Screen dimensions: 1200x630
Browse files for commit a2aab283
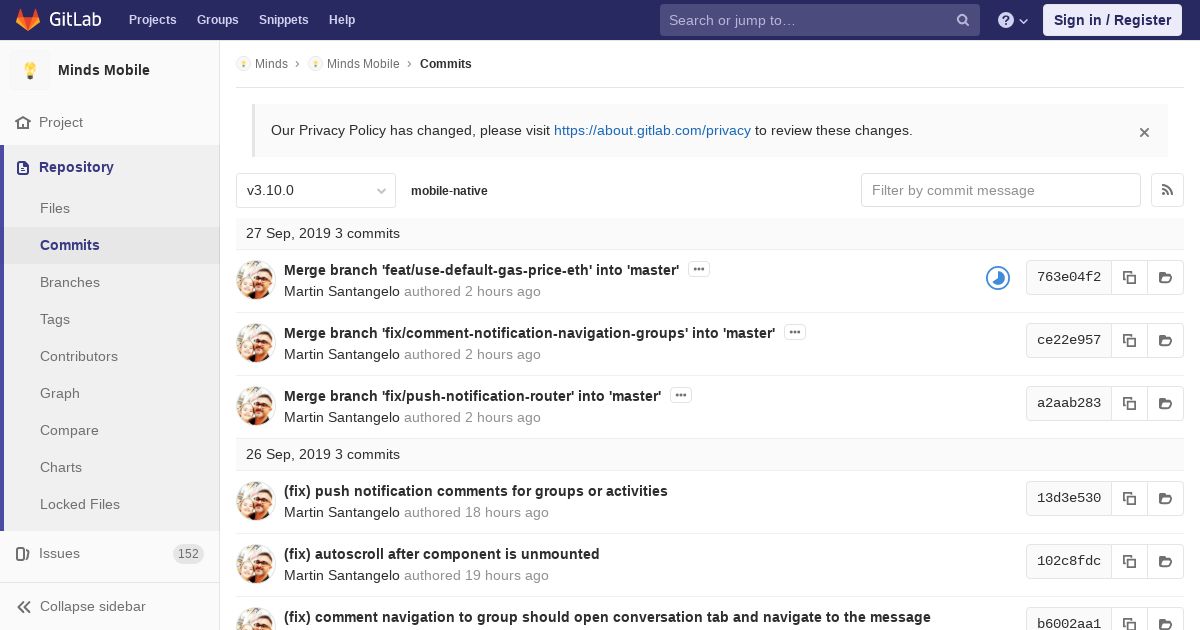click(1165, 403)
